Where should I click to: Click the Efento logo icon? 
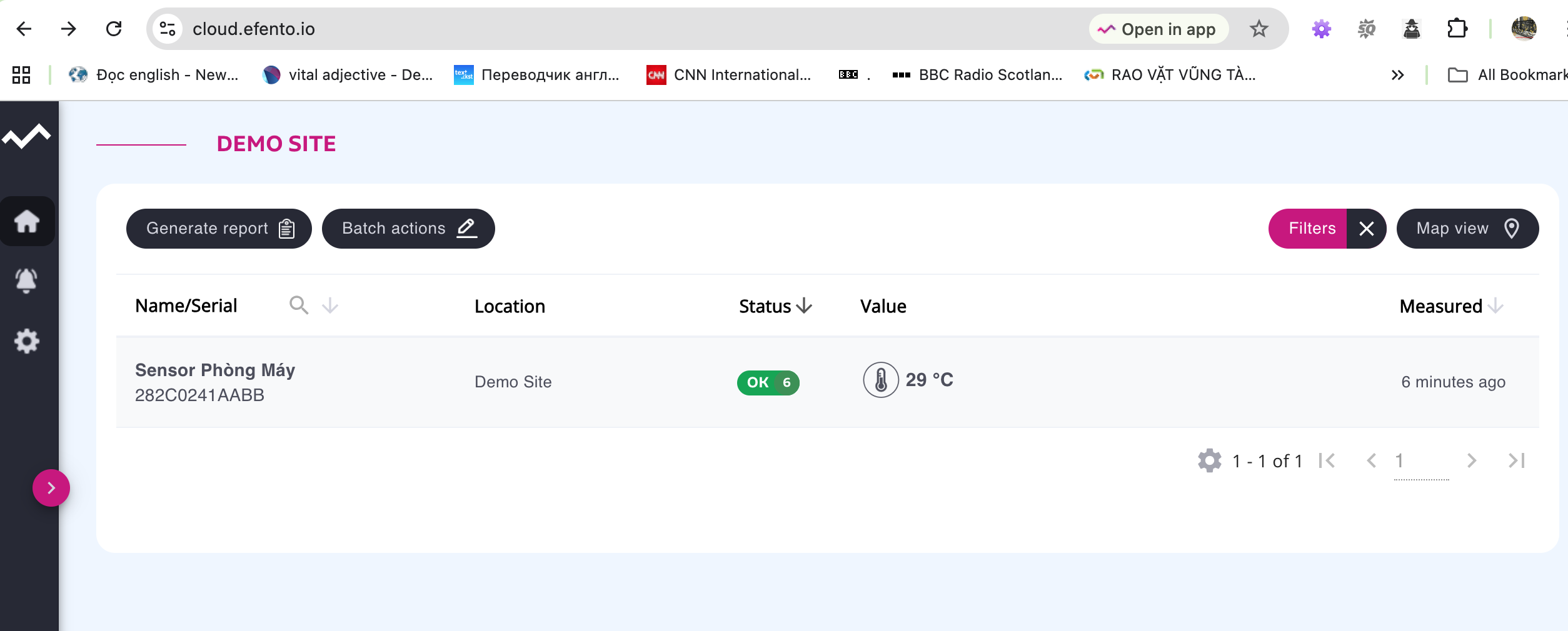pos(26,136)
